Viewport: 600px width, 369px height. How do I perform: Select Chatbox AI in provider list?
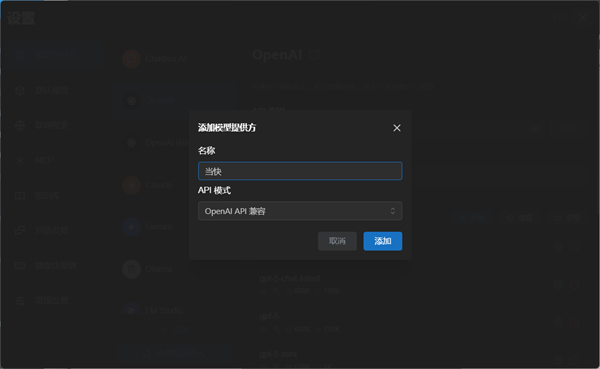point(174,59)
